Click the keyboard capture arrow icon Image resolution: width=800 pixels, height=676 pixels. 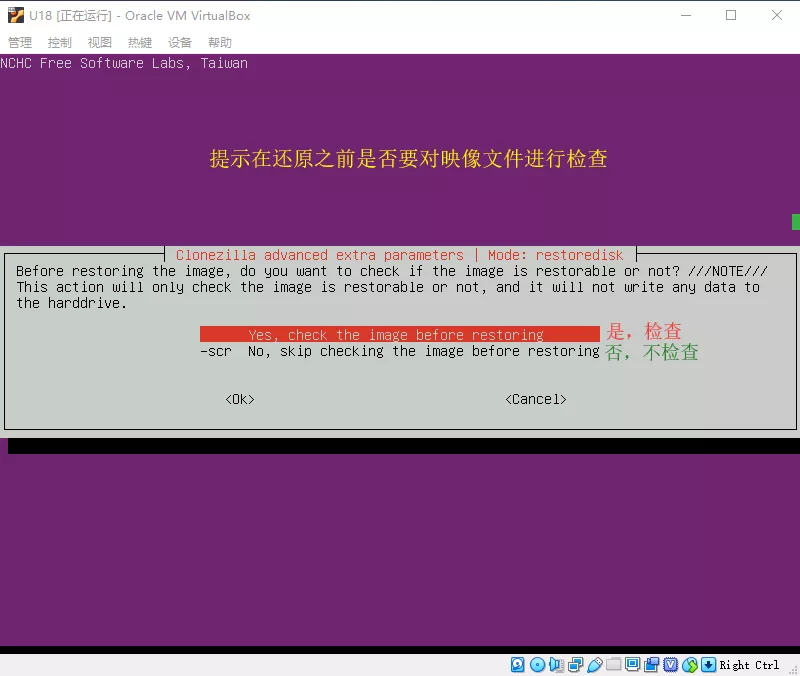coord(708,664)
